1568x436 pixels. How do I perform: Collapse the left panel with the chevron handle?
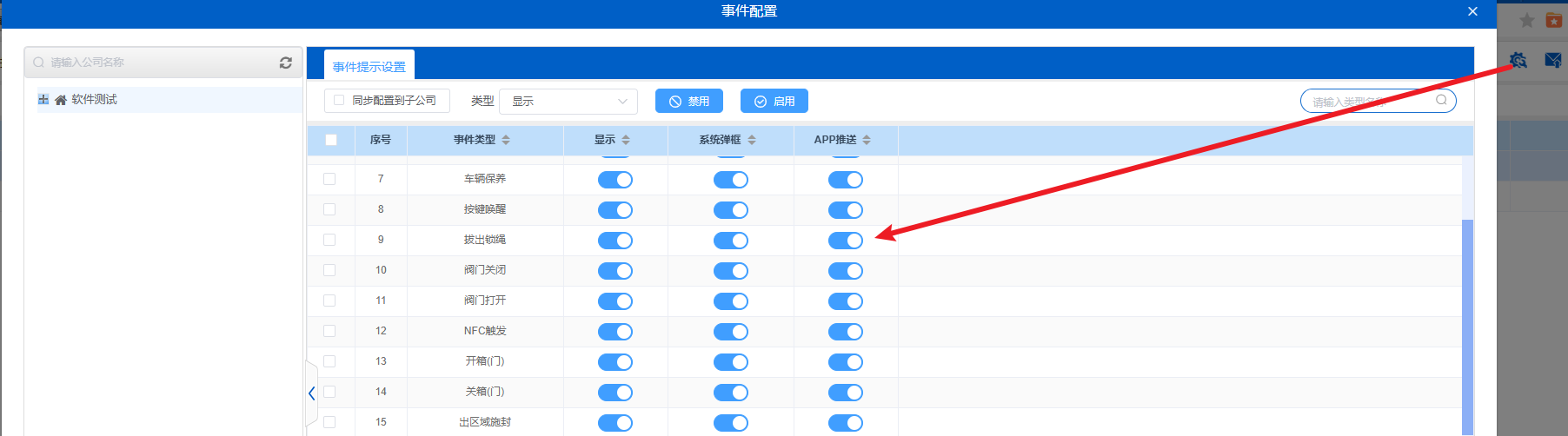coord(311,393)
